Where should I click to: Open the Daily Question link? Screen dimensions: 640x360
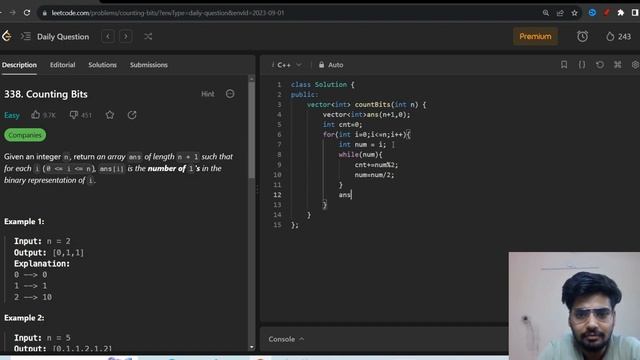coord(63,37)
